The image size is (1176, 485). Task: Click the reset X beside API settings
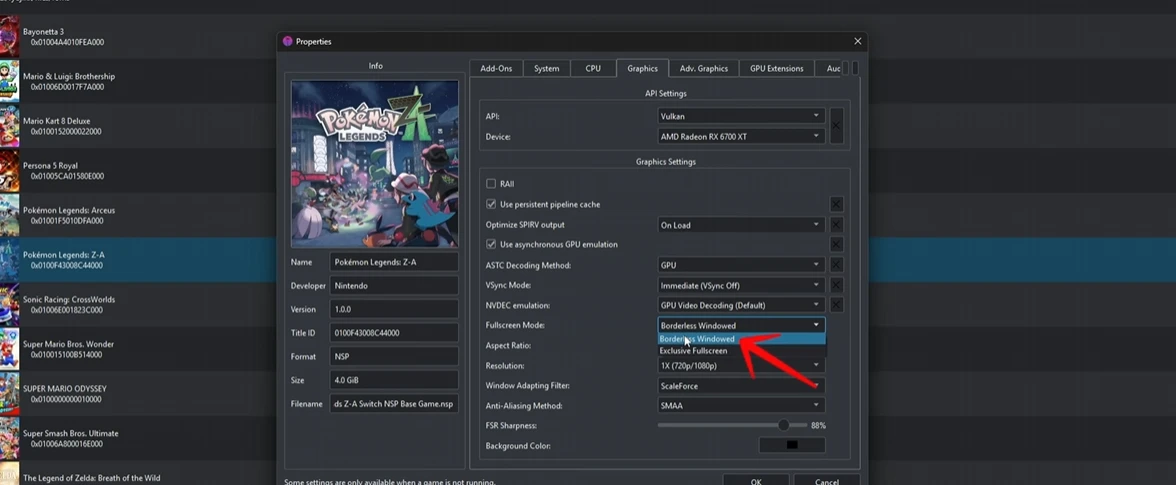[x=836, y=126]
